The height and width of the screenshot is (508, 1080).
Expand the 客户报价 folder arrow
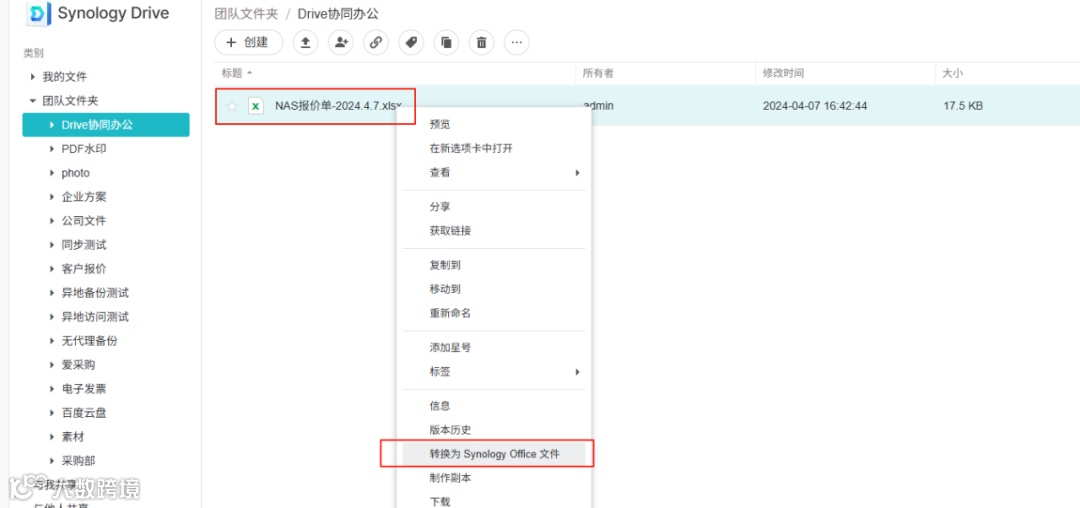tap(52, 268)
